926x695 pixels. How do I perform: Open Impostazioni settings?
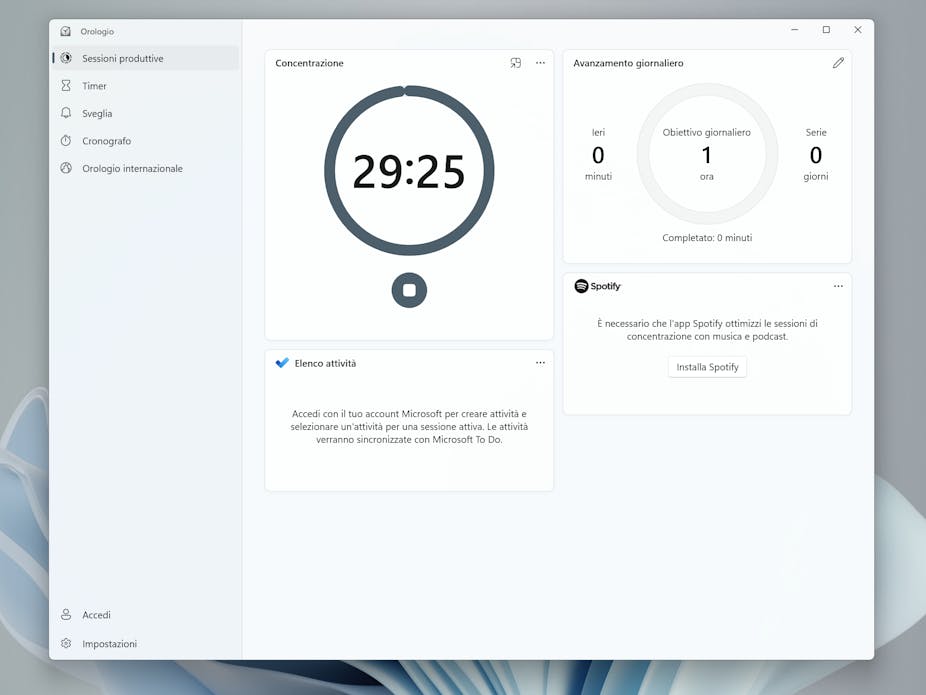point(109,644)
